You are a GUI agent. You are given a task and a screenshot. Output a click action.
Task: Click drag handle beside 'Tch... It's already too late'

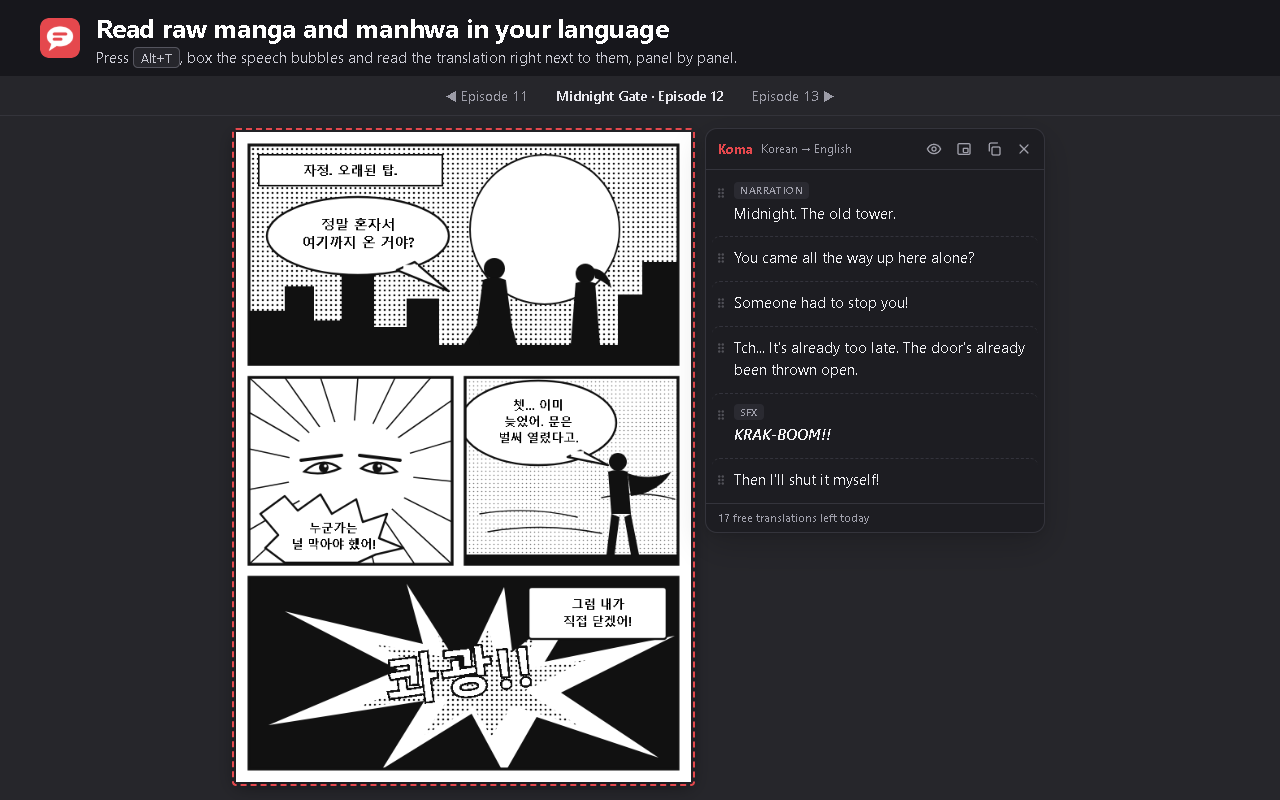(721, 348)
